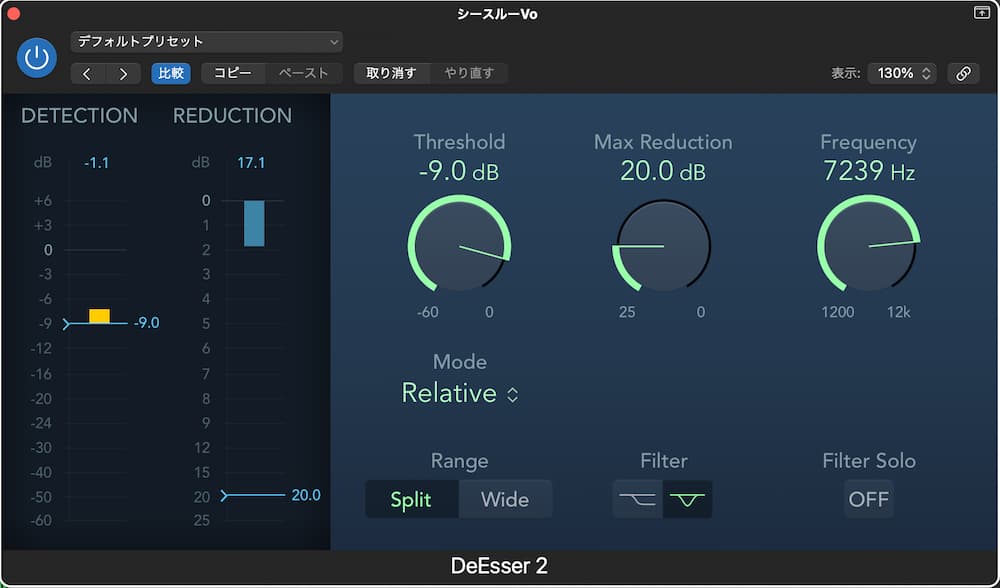Click the blue gain reduction bar
The image size is (1000, 588).
click(x=254, y=223)
